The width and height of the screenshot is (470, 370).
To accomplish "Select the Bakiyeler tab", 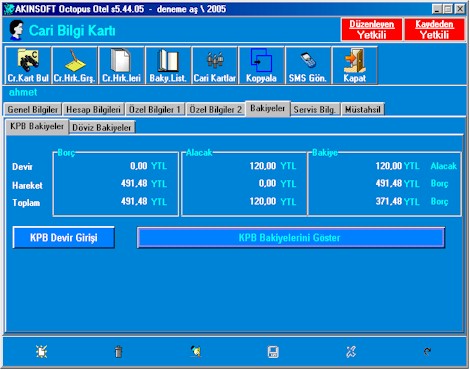I will [x=268, y=108].
